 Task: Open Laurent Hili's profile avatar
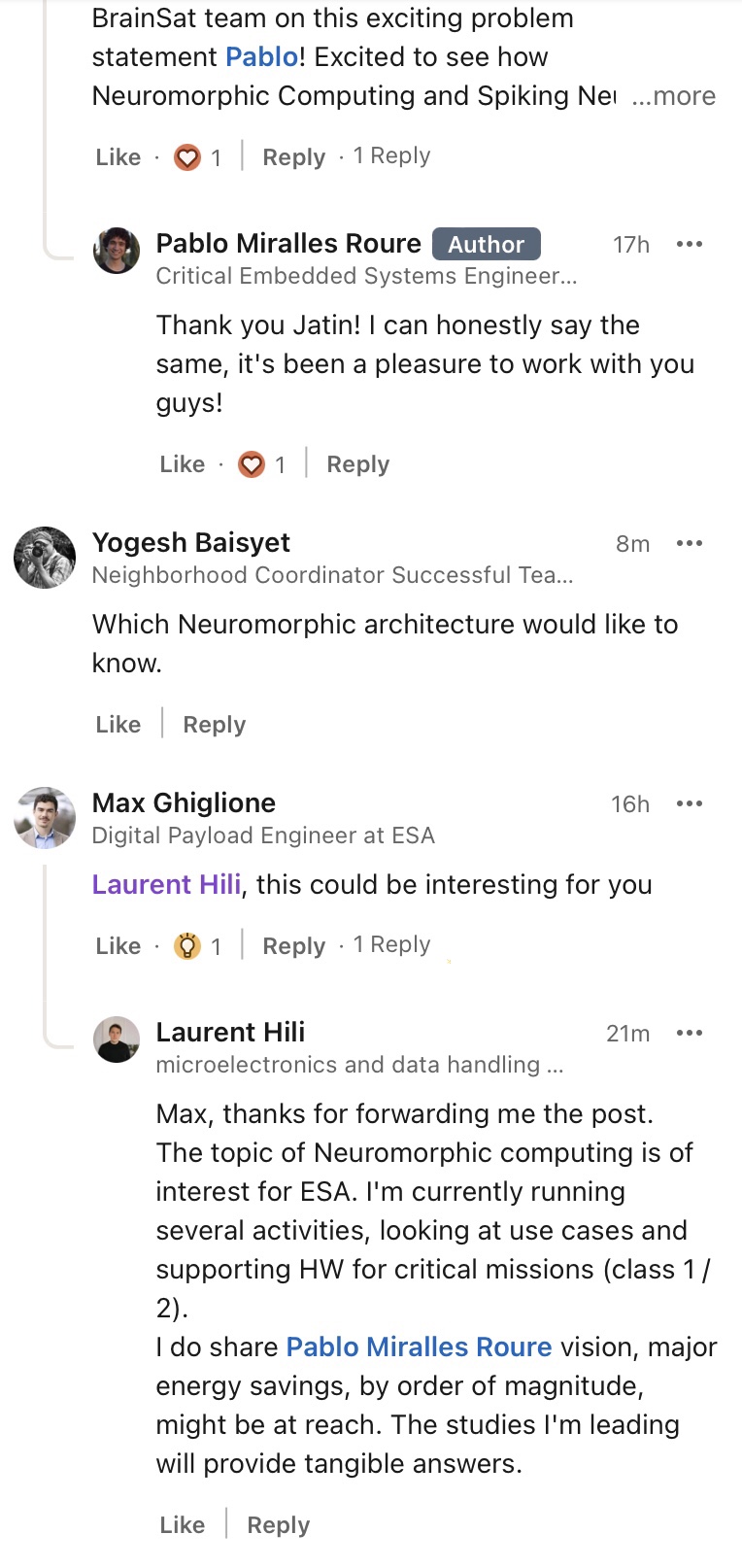(117, 1040)
